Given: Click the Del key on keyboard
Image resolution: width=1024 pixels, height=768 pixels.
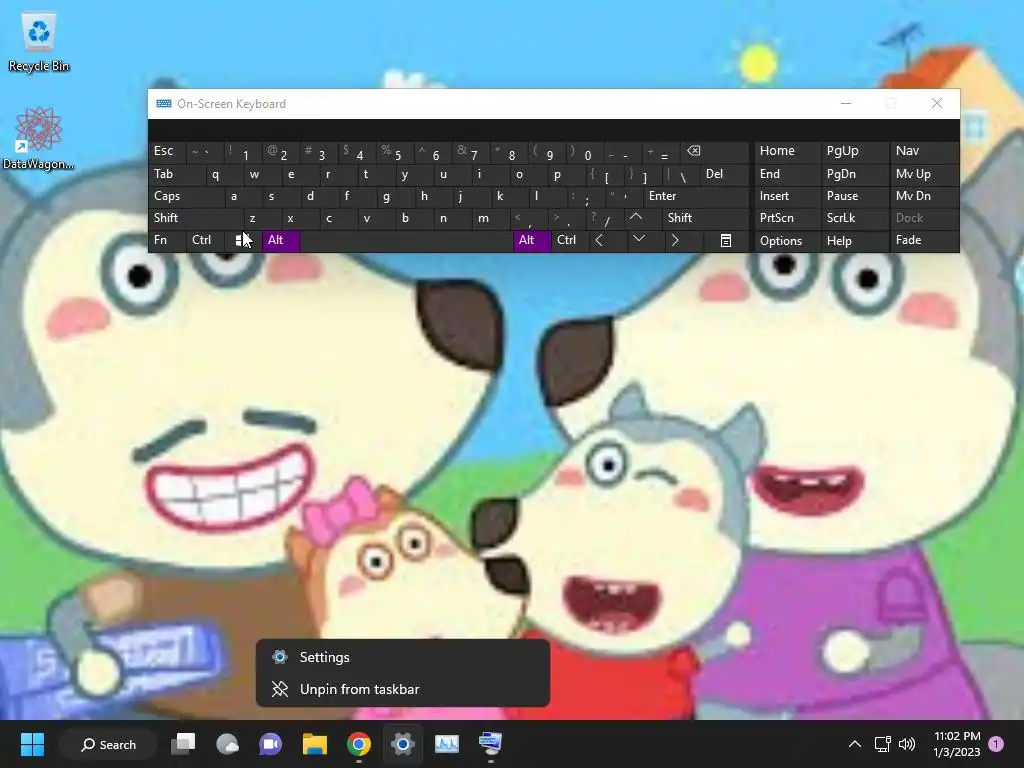Looking at the screenshot, I should [724, 174].
